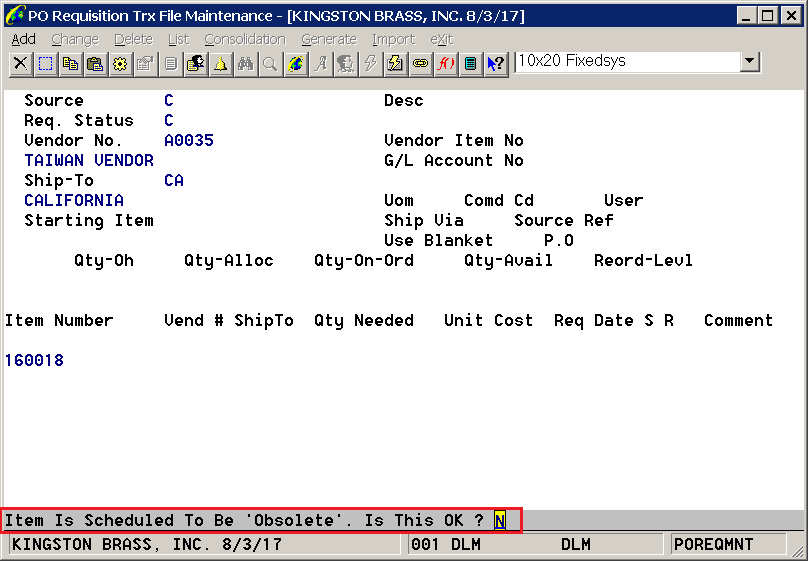Click the grayed properties icon

coord(145,64)
